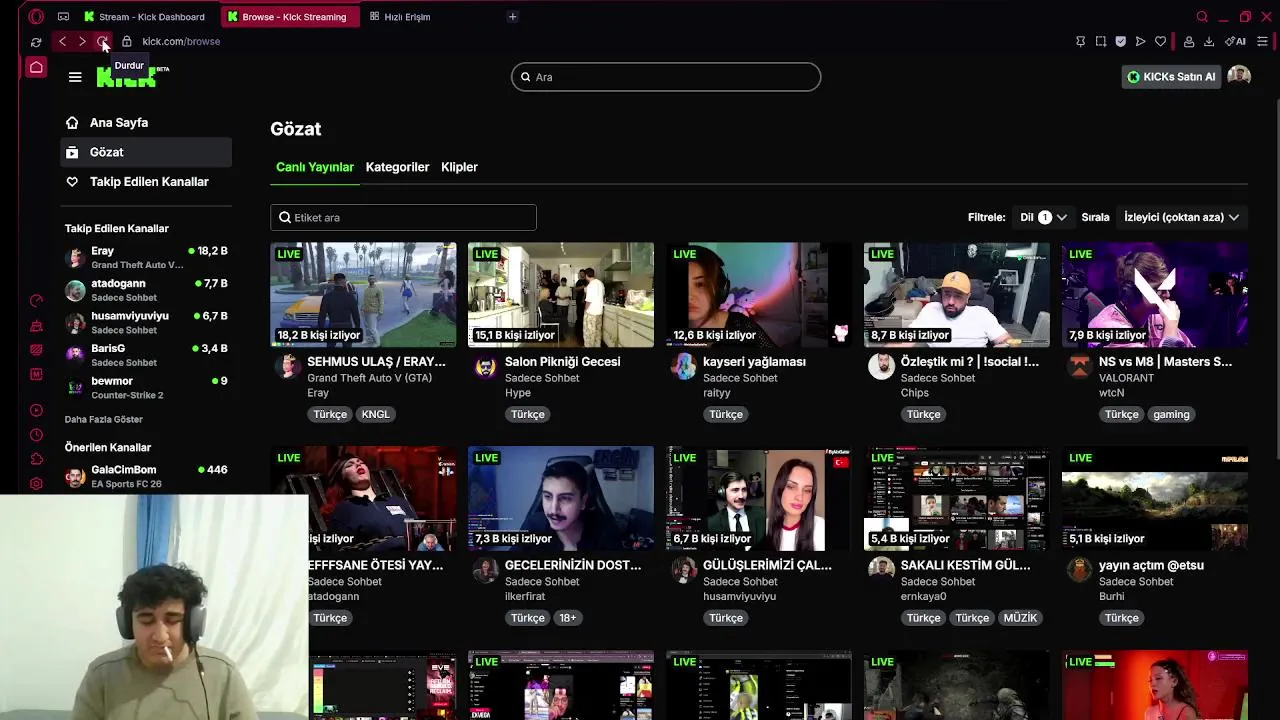
Task: Open the Salon Pikniği Gecesi stream thumbnail
Action: [x=561, y=295]
